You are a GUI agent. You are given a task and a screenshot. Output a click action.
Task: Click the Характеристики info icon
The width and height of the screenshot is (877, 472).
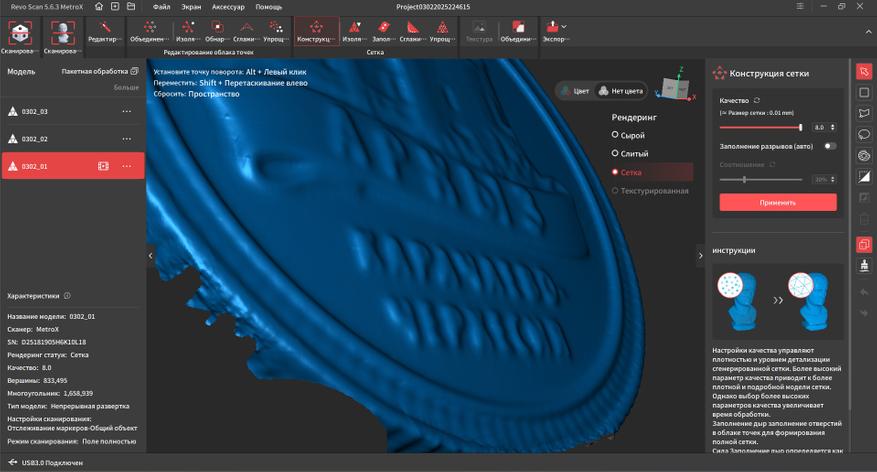pos(68,296)
